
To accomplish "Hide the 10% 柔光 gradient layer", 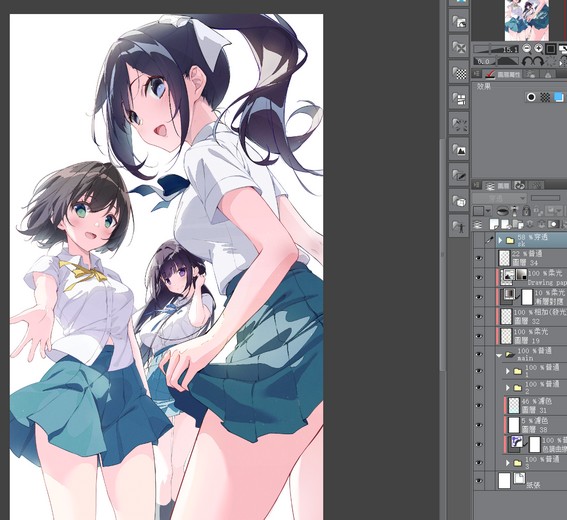I will click(479, 297).
